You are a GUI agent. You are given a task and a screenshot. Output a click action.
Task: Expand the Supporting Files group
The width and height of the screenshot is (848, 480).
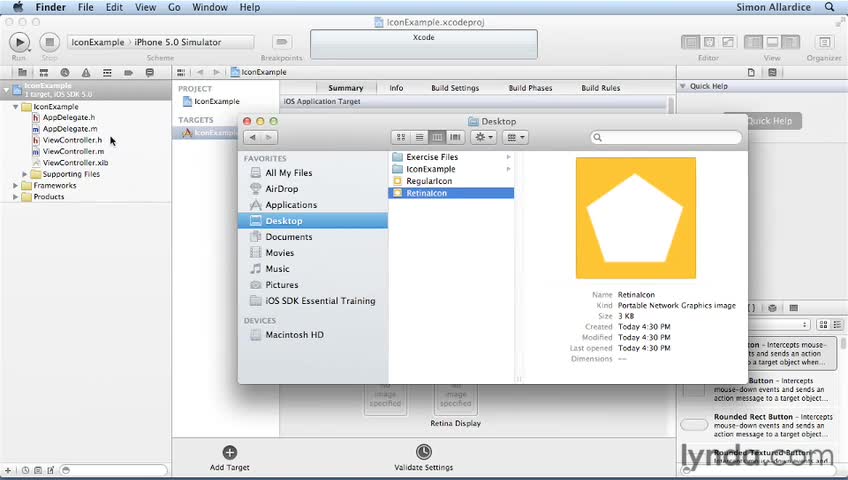pos(25,174)
